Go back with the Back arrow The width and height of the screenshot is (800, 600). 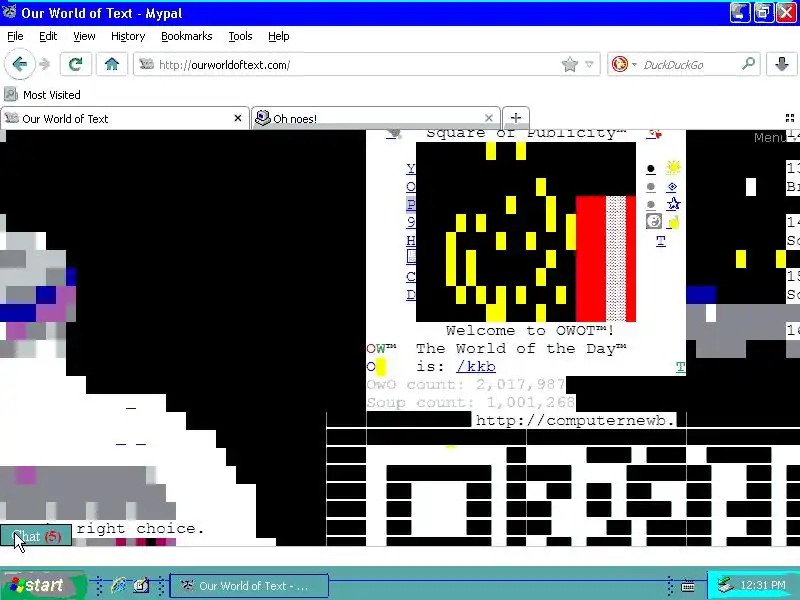[x=19, y=64]
